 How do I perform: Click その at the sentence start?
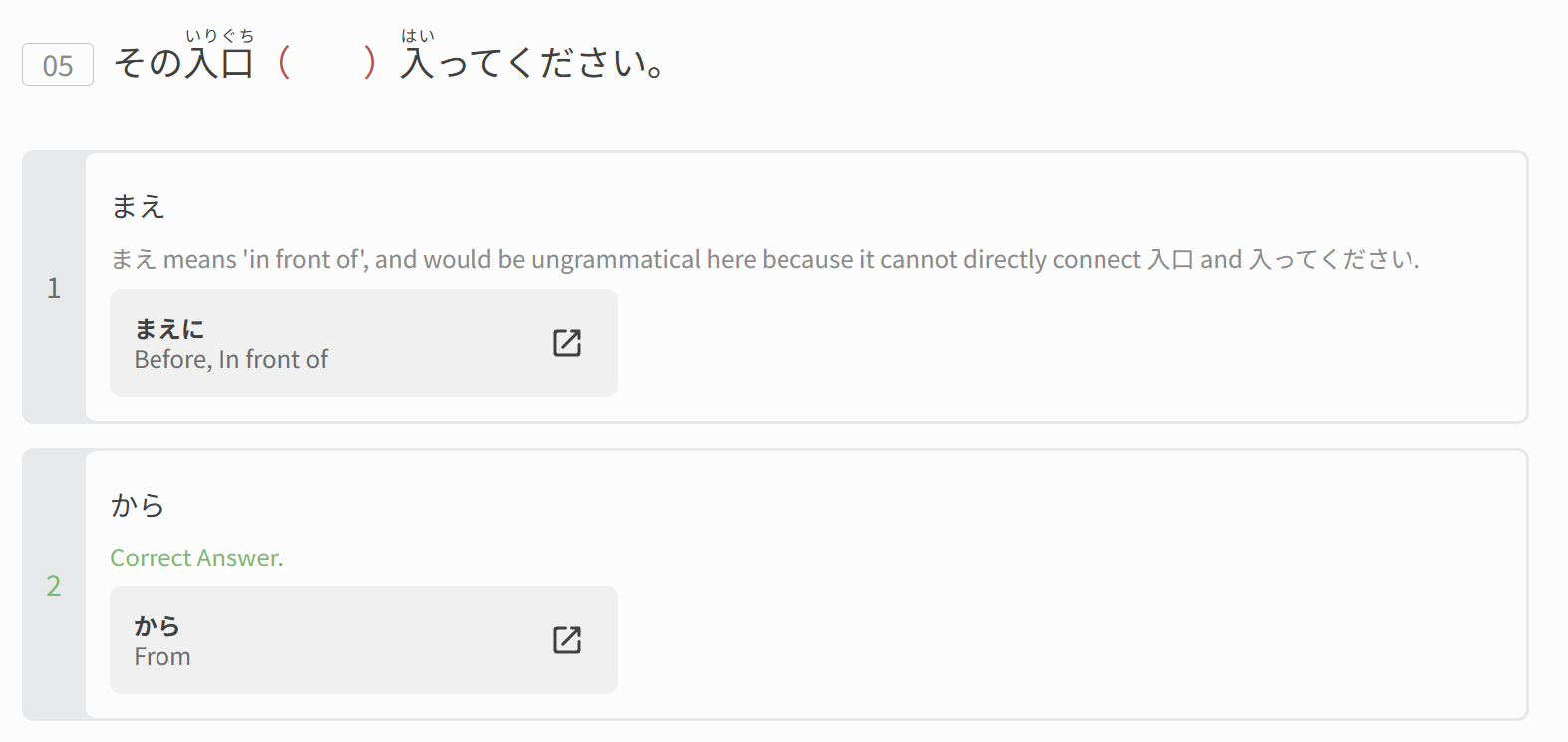pos(148,63)
